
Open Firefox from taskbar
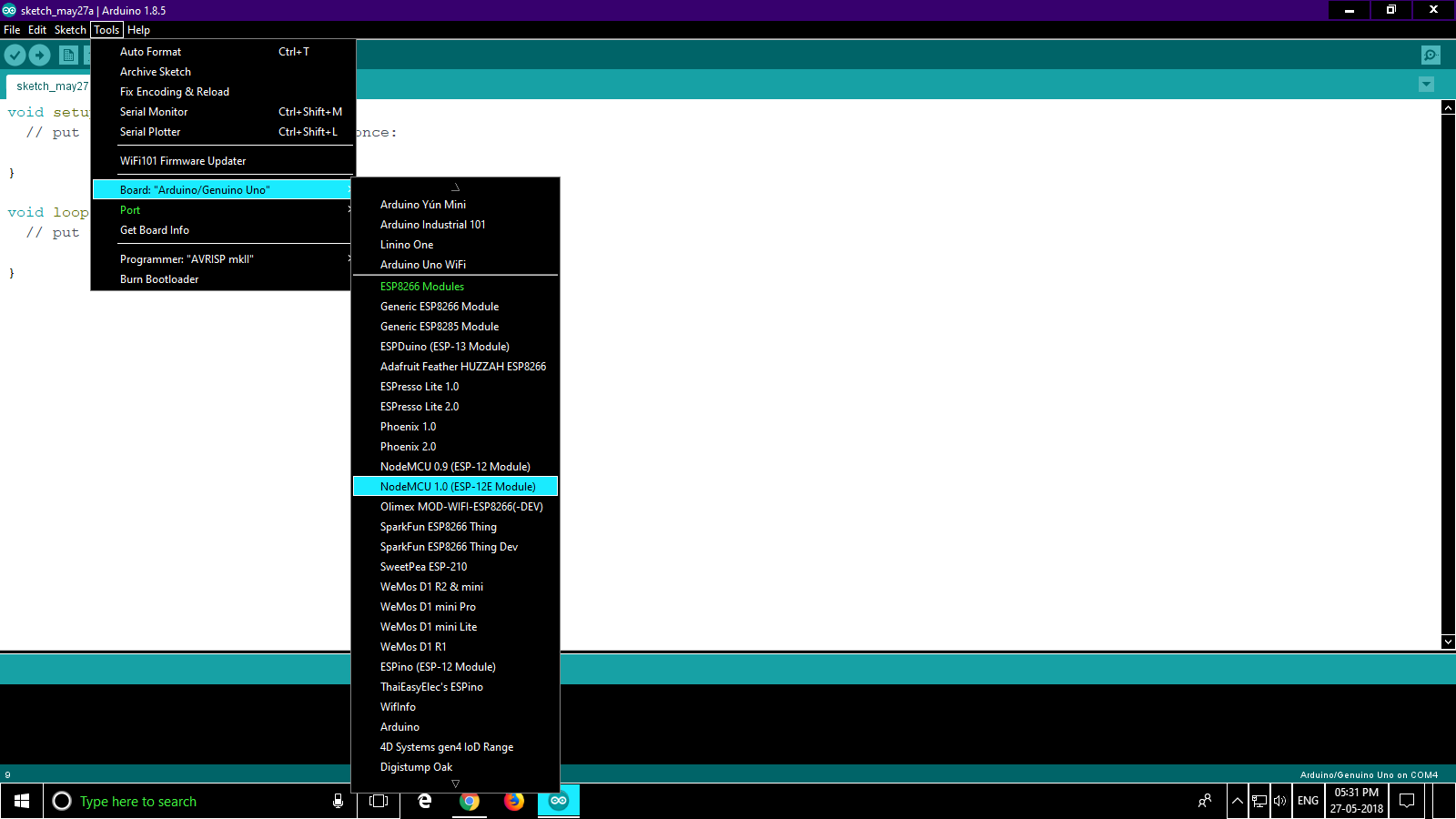pos(514,801)
